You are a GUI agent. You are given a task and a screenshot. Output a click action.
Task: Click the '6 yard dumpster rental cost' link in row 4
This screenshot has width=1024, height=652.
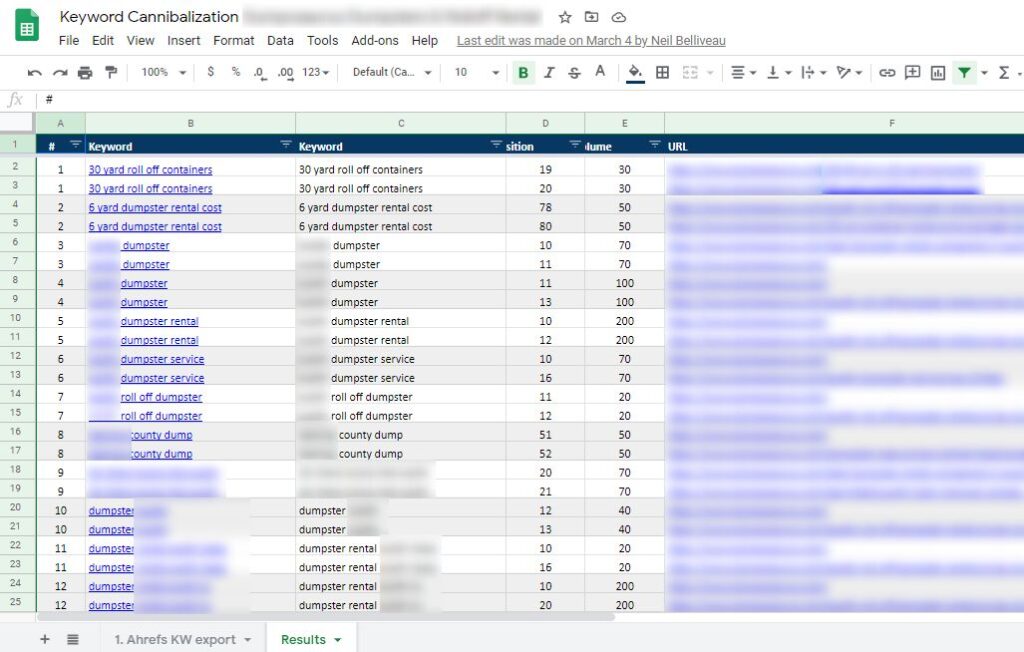click(155, 208)
